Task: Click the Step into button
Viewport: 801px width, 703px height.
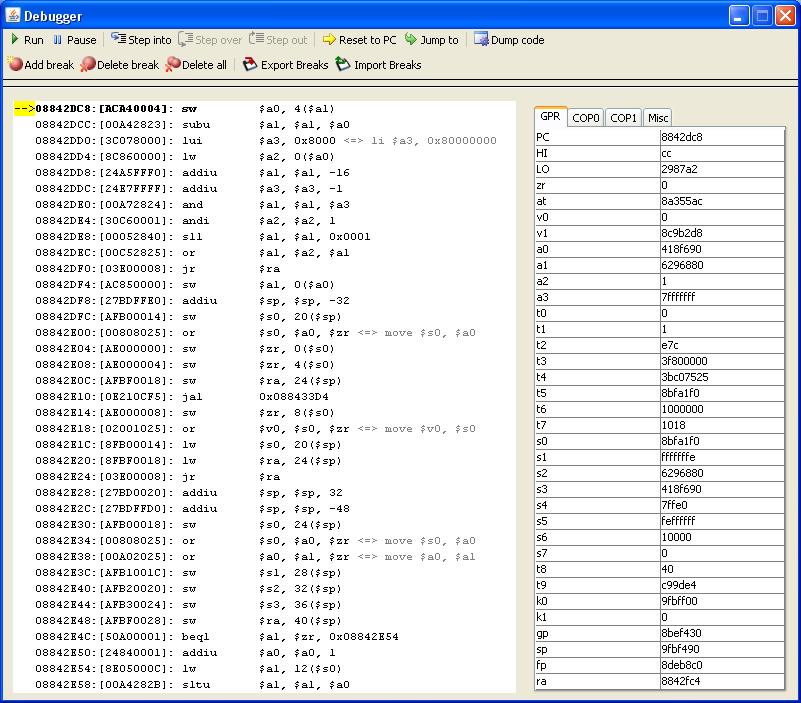Action: 141,40
